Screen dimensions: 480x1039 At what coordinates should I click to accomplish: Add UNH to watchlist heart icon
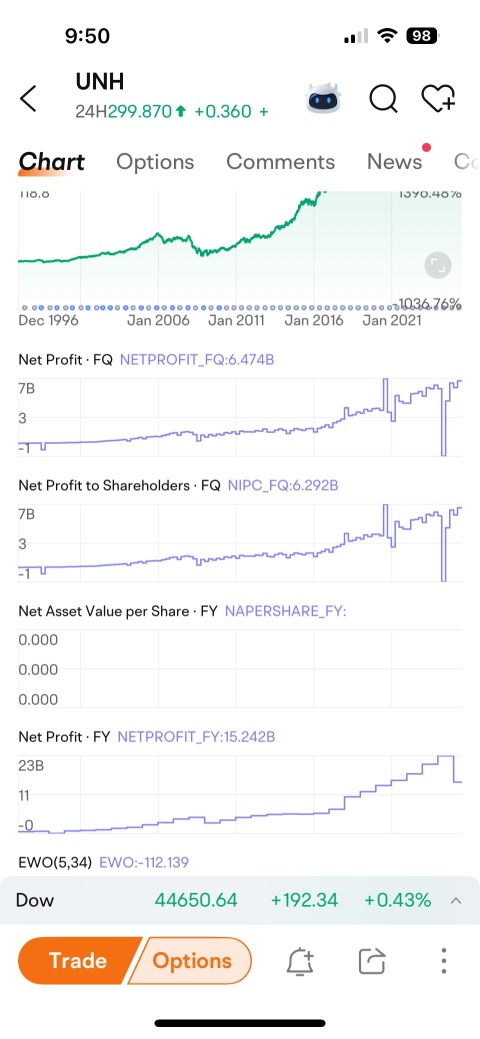click(x=439, y=98)
